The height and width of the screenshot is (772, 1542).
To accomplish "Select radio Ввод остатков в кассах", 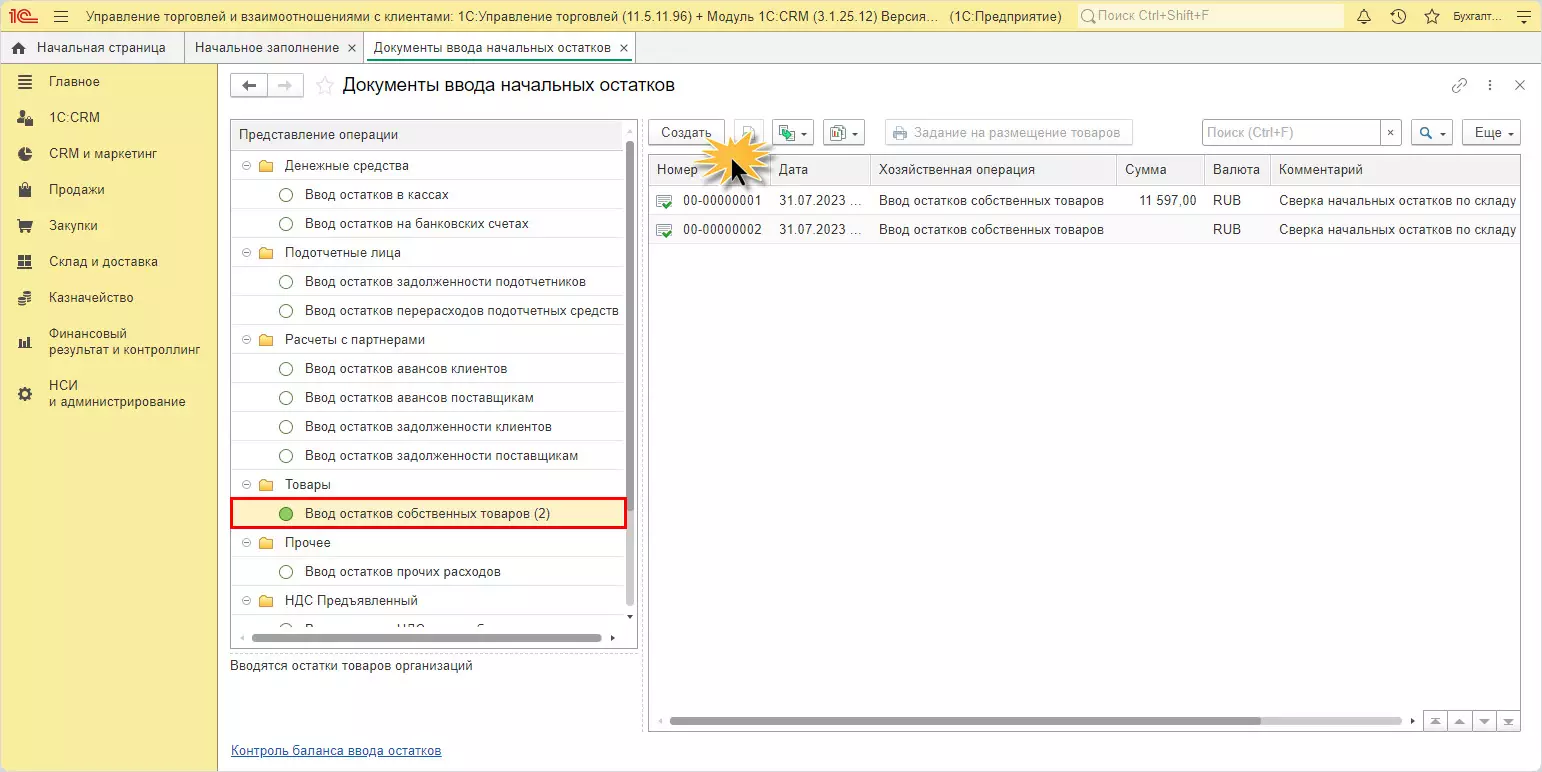I will pyautogui.click(x=286, y=195).
